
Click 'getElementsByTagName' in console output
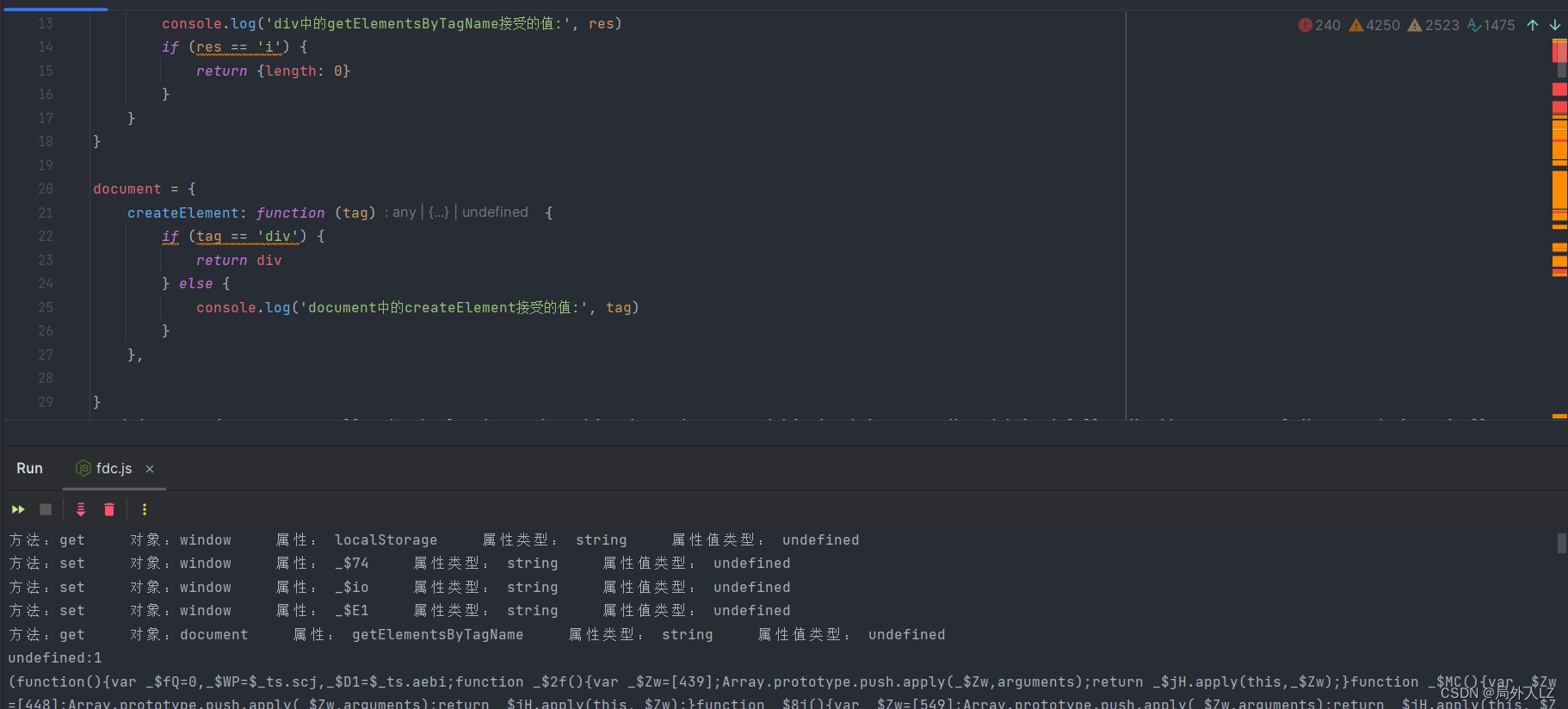[x=437, y=634]
